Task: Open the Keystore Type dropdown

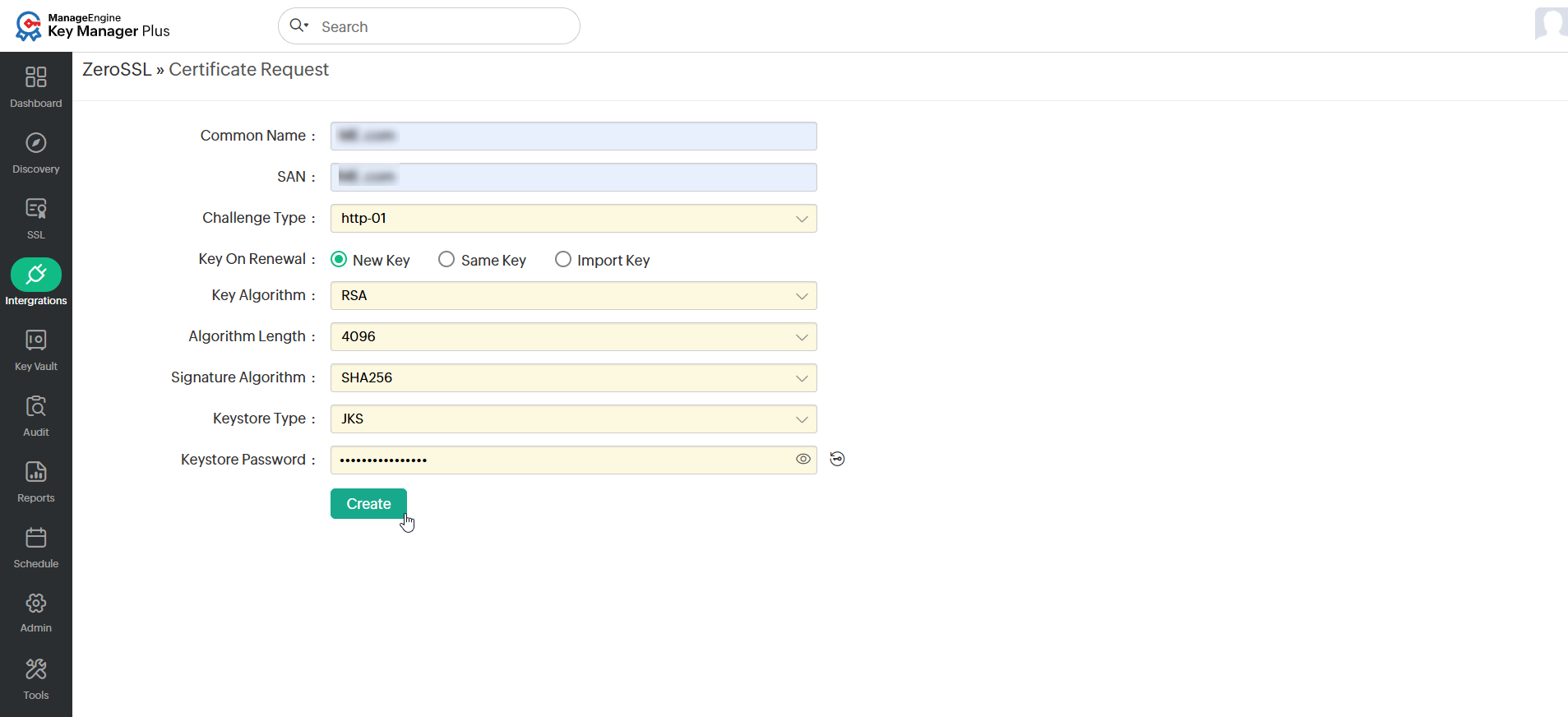Action: pos(574,419)
